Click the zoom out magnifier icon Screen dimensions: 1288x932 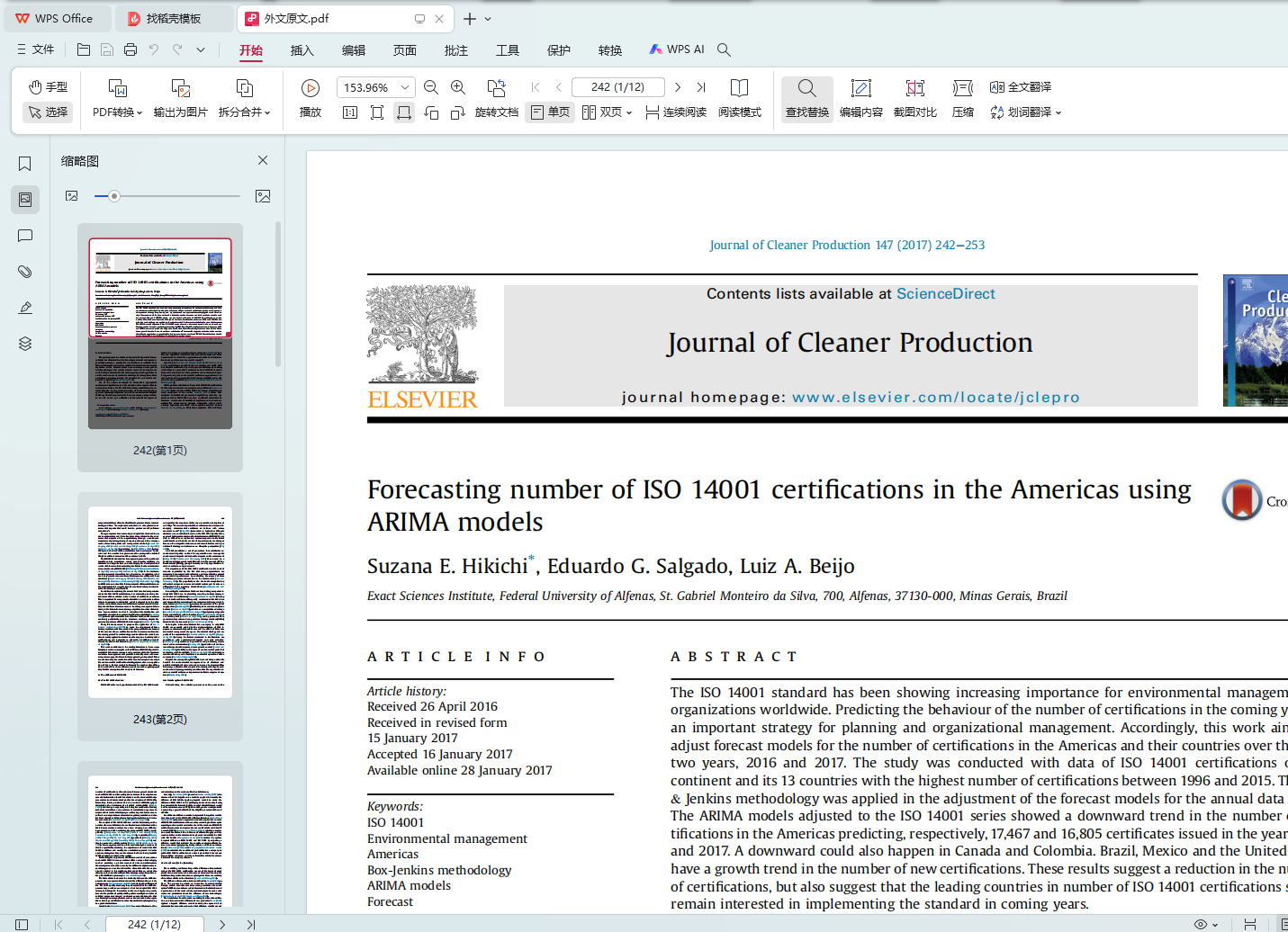431,87
